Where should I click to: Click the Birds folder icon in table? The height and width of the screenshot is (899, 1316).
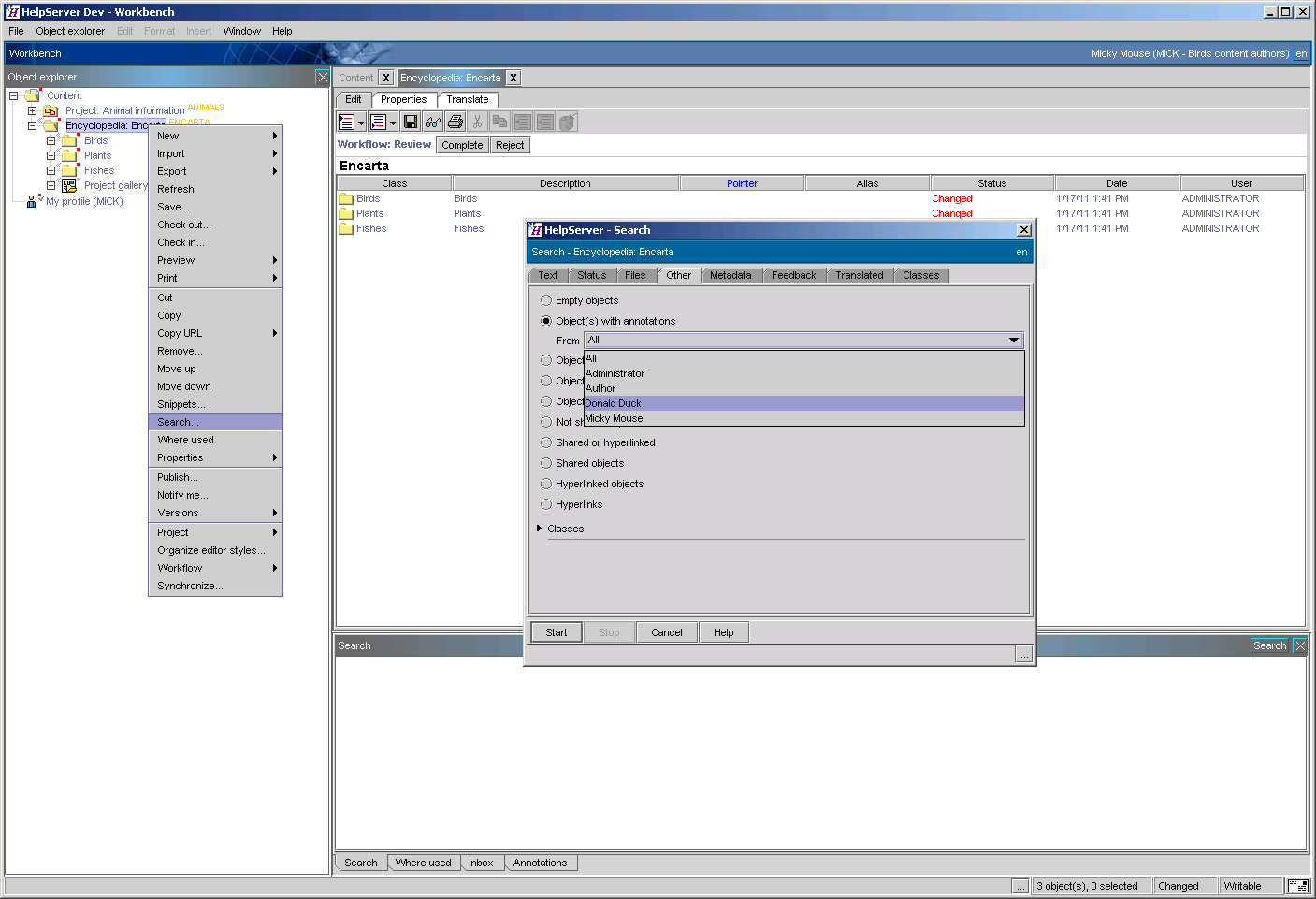click(x=346, y=198)
